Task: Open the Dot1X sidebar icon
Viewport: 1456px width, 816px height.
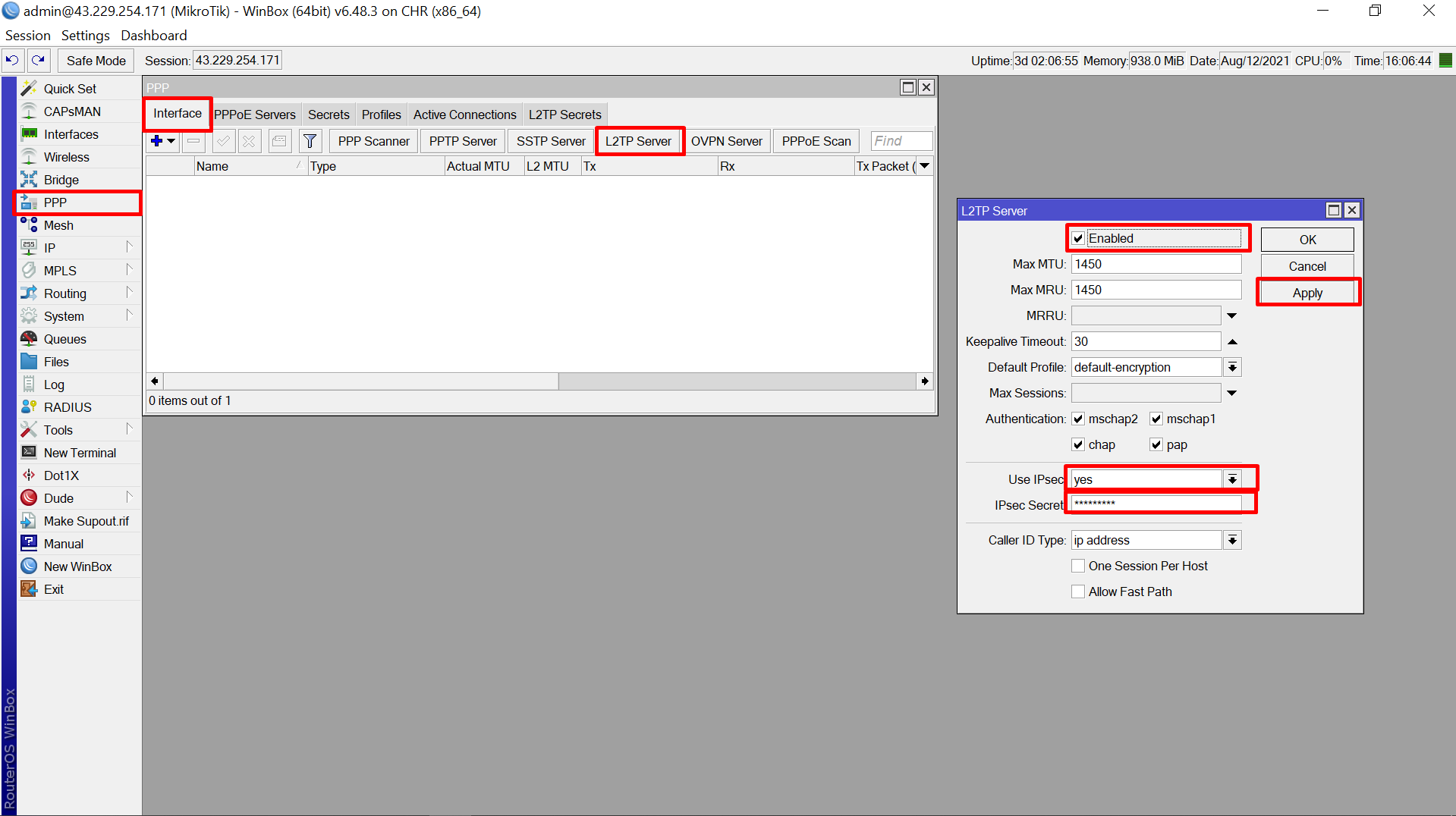Action: [29, 475]
